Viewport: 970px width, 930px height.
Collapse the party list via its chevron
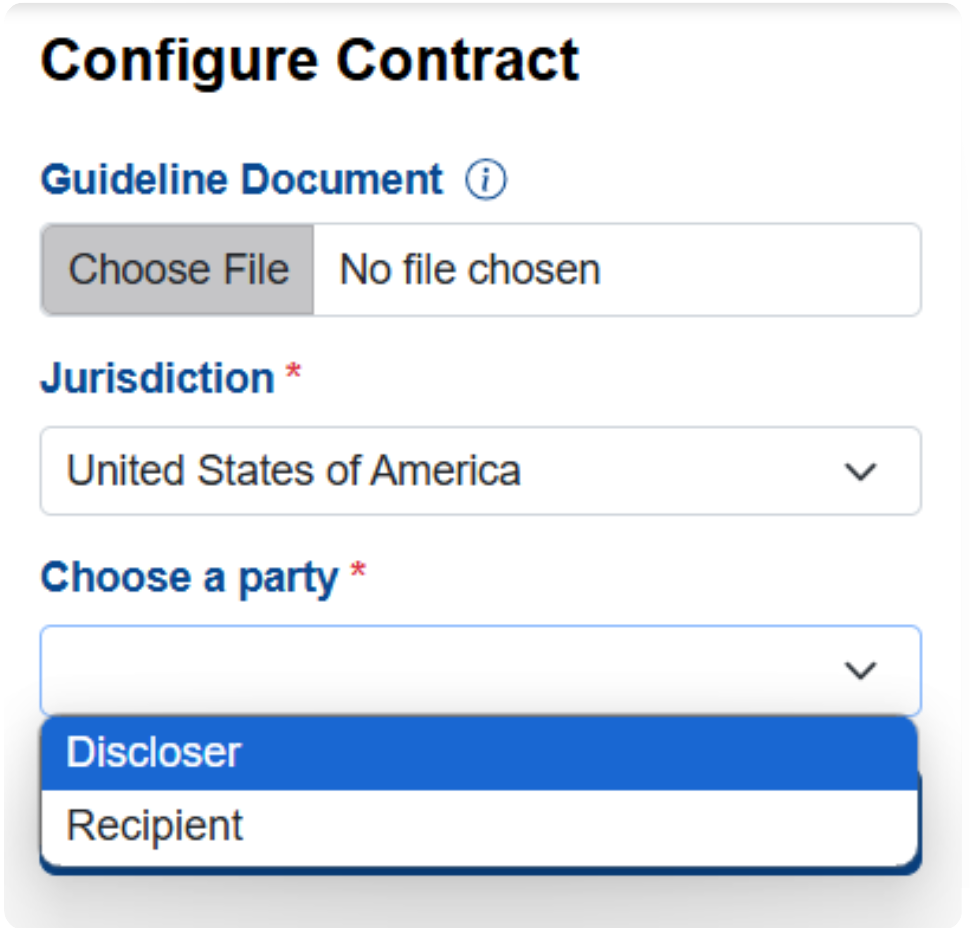[x=861, y=671]
